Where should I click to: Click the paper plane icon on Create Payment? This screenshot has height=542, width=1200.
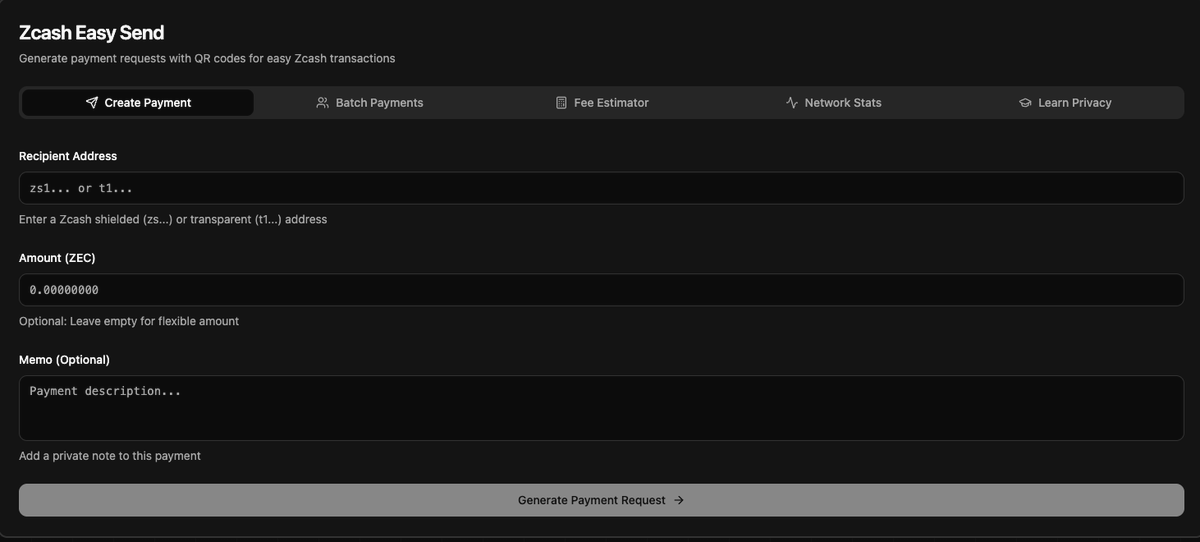[92, 103]
